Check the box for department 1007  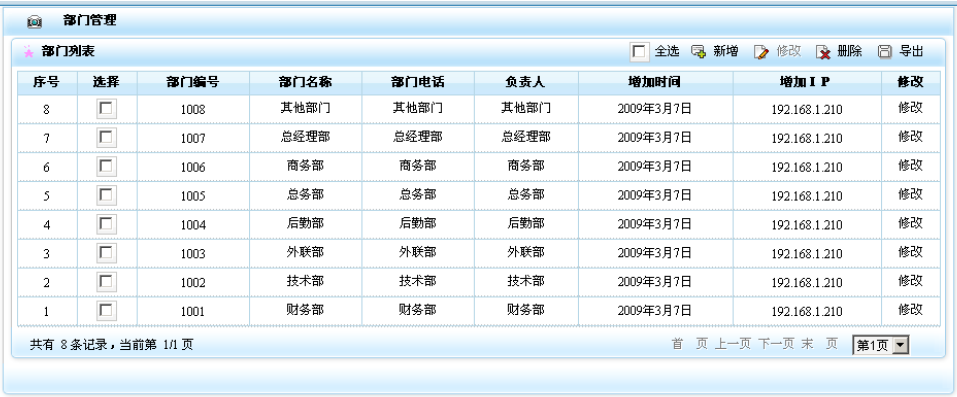tap(106, 137)
